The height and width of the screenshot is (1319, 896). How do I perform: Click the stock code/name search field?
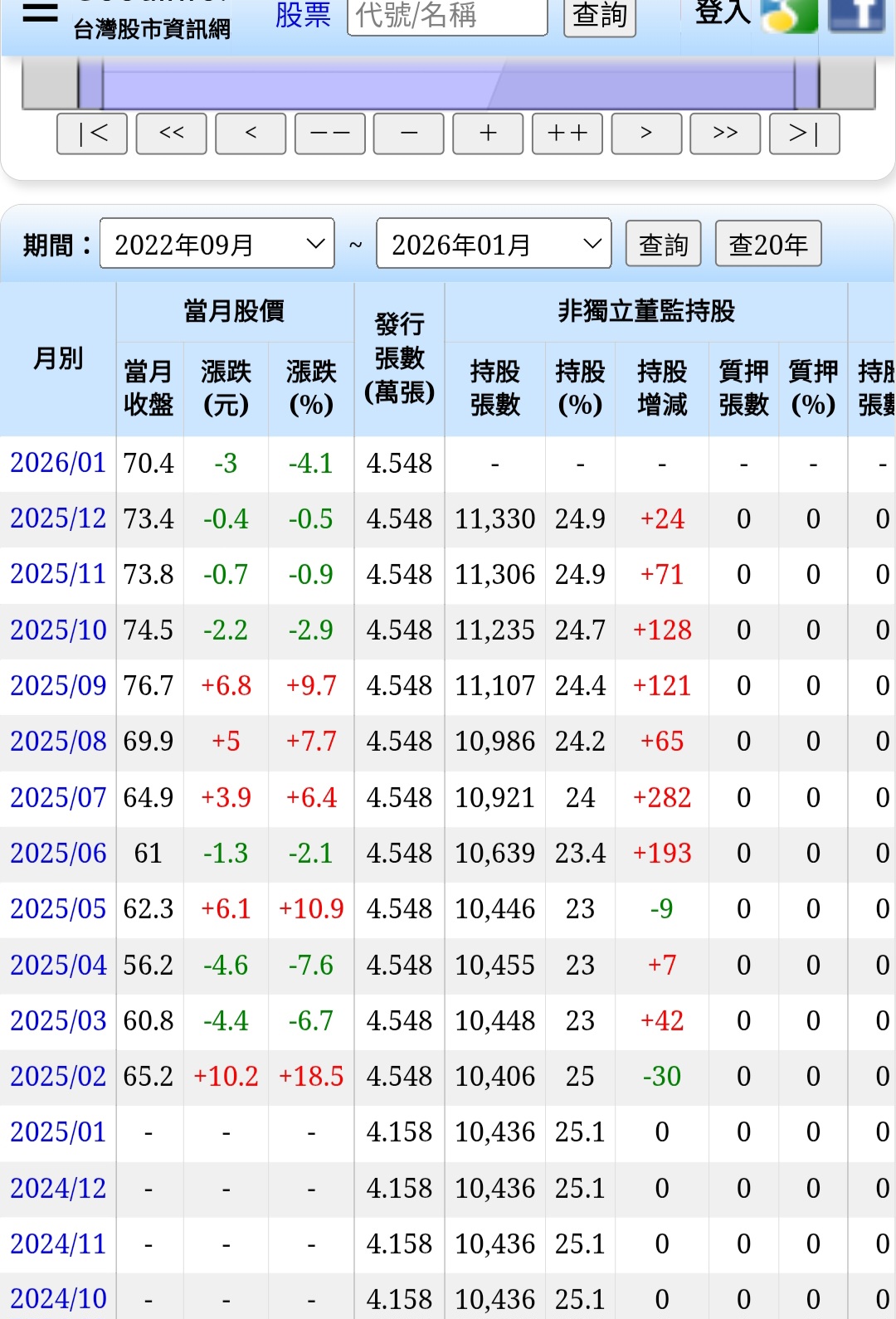coord(447,15)
